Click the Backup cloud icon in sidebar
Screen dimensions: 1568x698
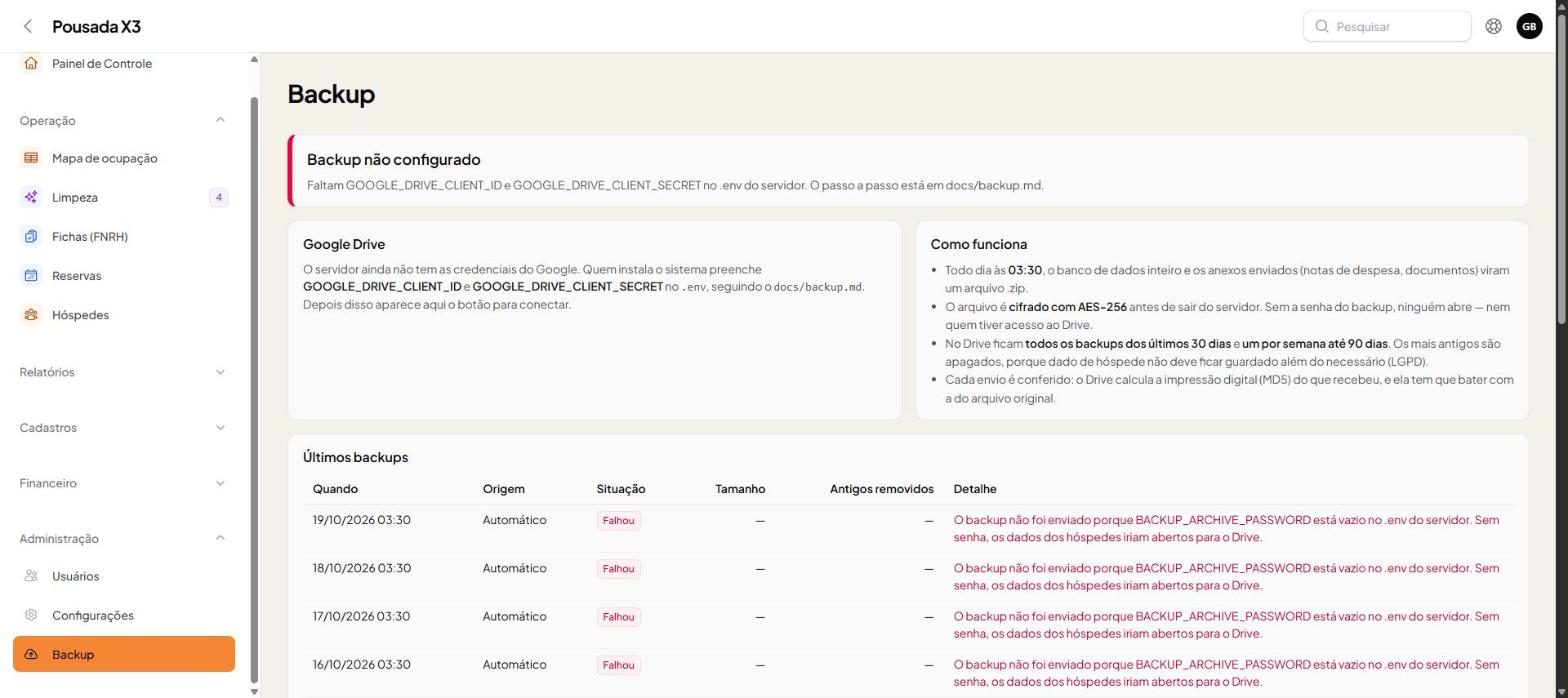pyautogui.click(x=31, y=654)
